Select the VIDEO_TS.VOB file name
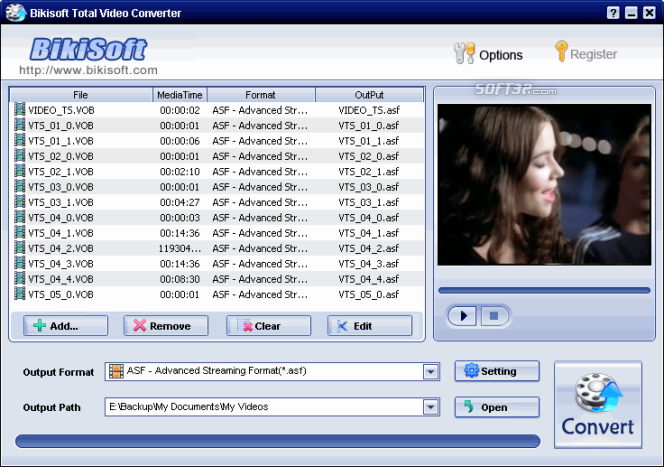The height and width of the screenshot is (467, 664). pyautogui.click(x=61, y=111)
